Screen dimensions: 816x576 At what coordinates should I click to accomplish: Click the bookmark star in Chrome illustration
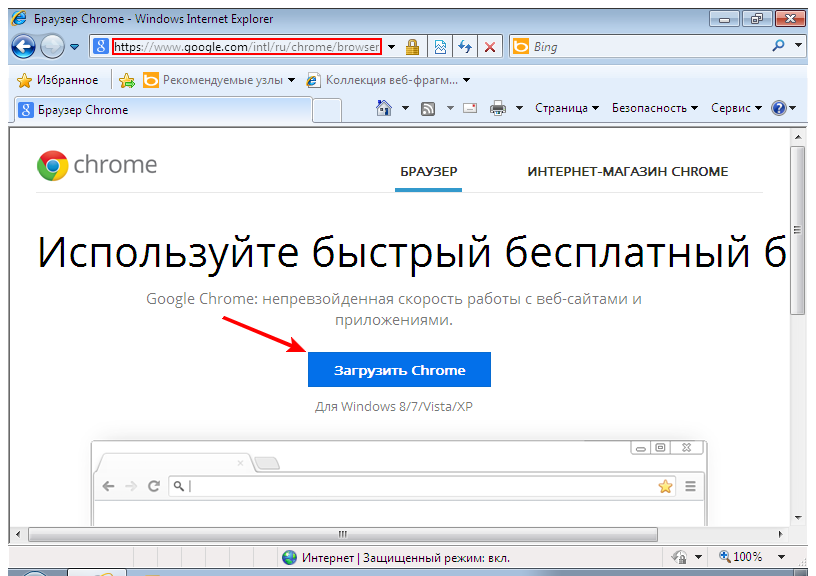tap(665, 486)
